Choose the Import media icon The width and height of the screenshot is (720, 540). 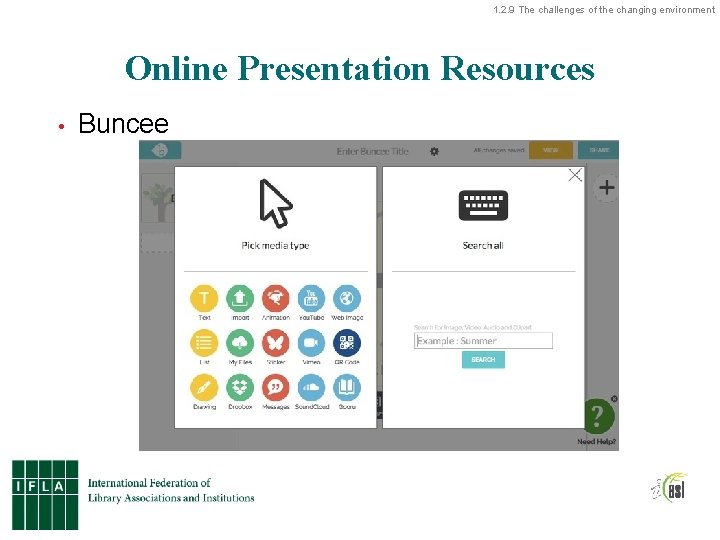click(x=240, y=298)
